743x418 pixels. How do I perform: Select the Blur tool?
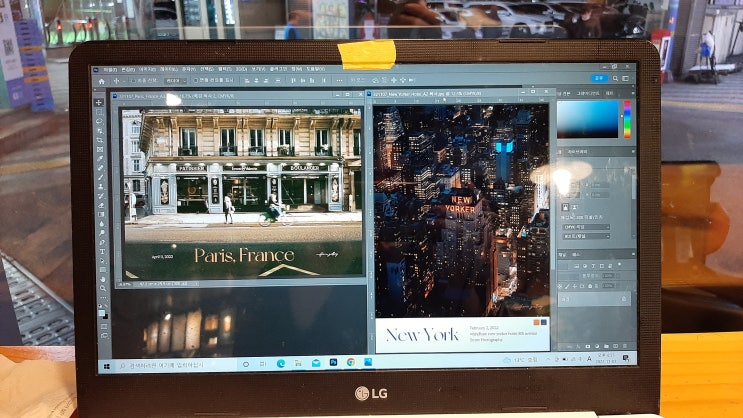pyautogui.click(x=101, y=224)
